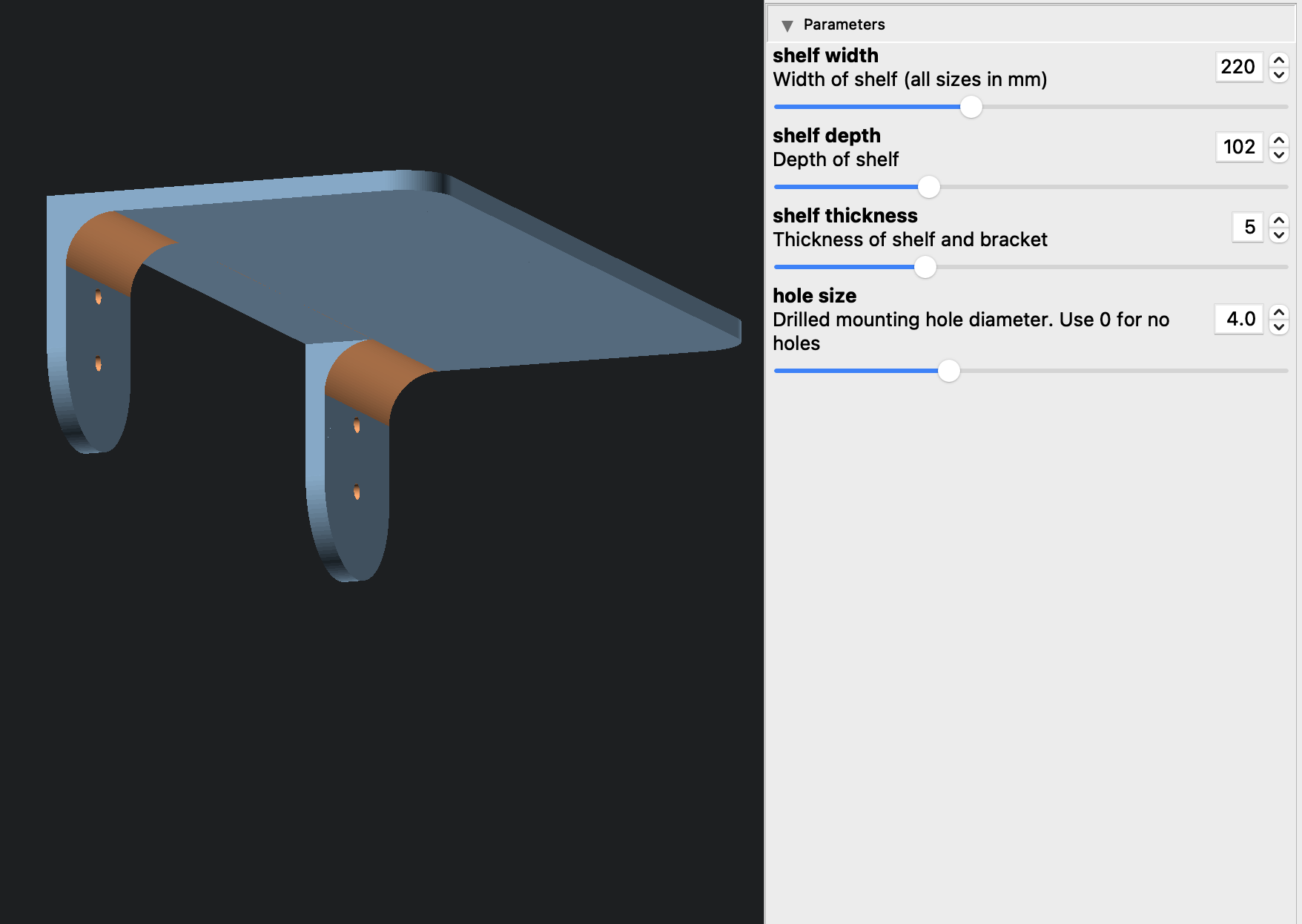Click 'Drilled mounting hole diameter' description
Image resolution: width=1302 pixels, height=924 pixels.
pyautogui.click(x=971, y=331)
